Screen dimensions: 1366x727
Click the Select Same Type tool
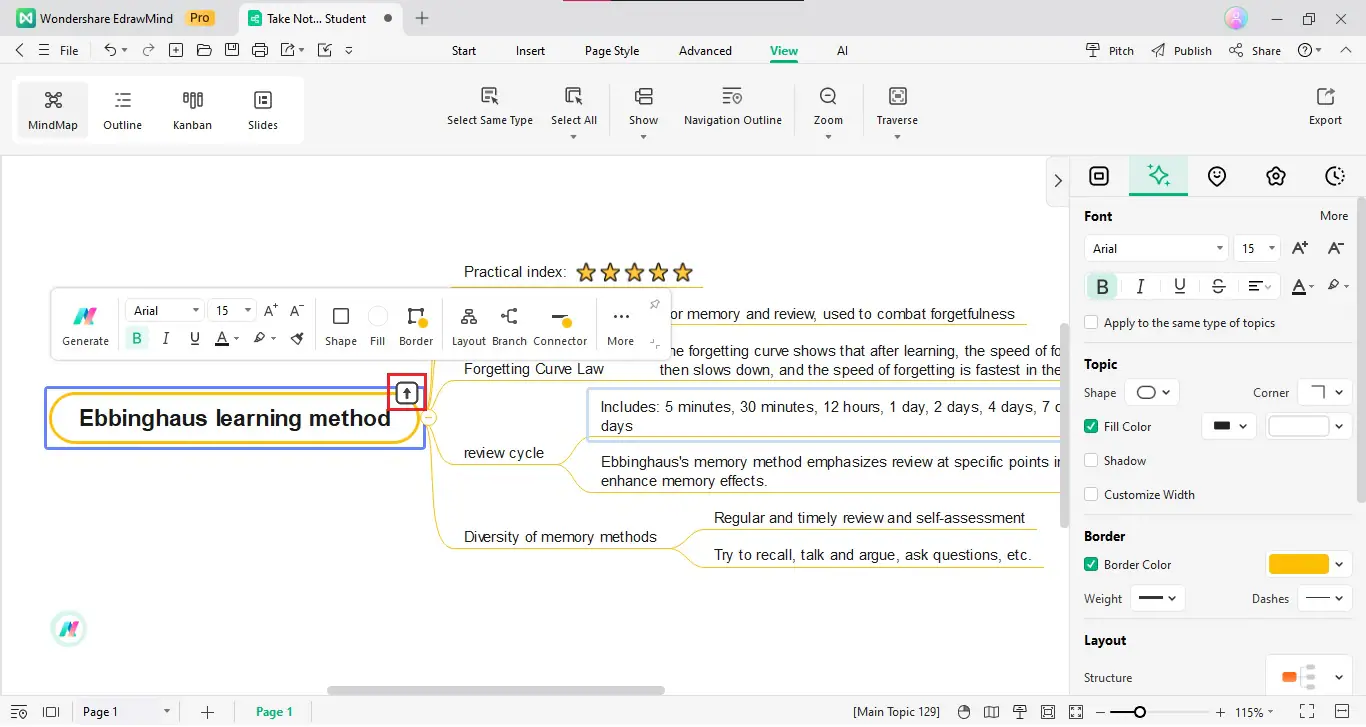490,108
